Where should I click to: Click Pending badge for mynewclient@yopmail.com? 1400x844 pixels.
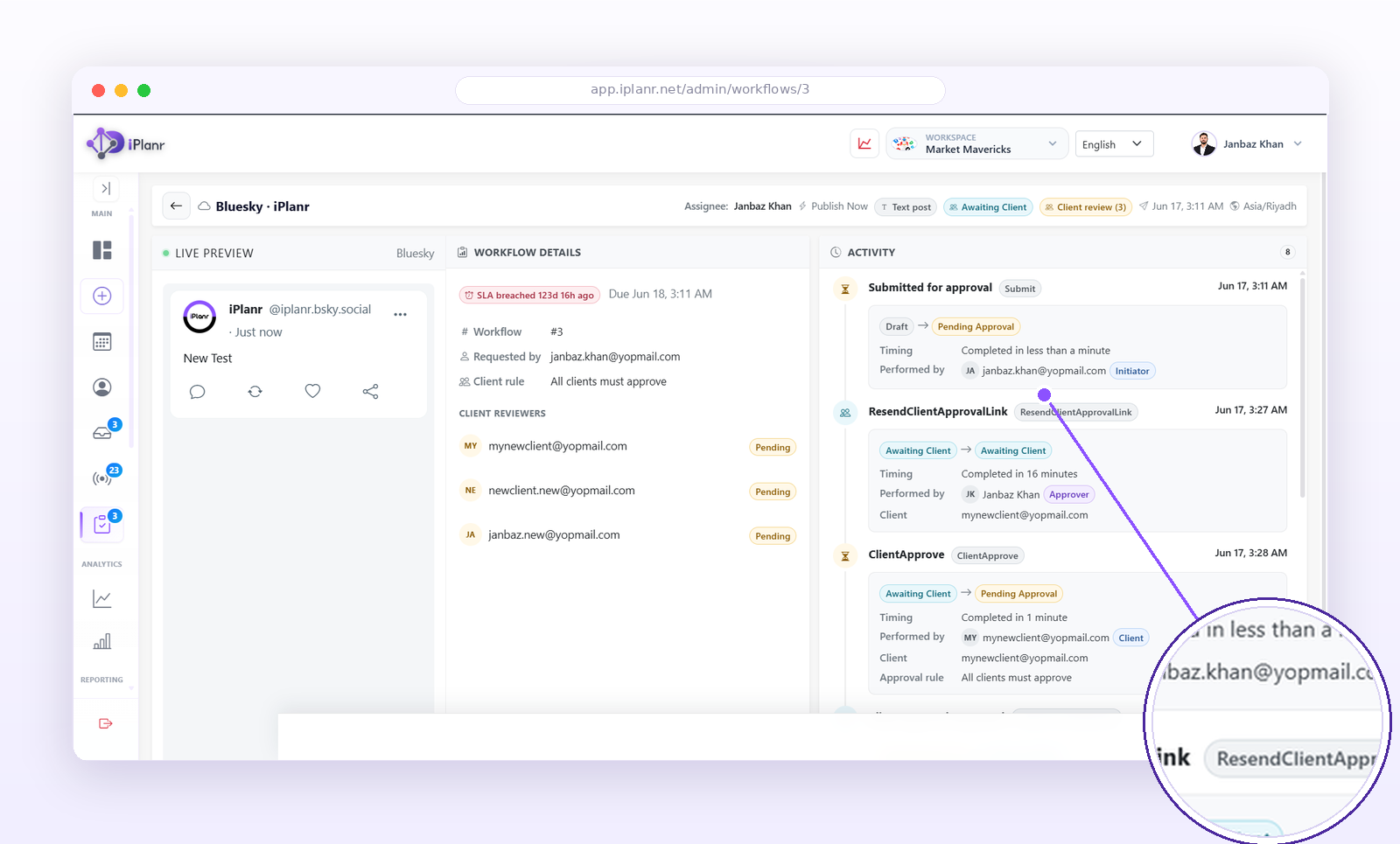[773, 448]
